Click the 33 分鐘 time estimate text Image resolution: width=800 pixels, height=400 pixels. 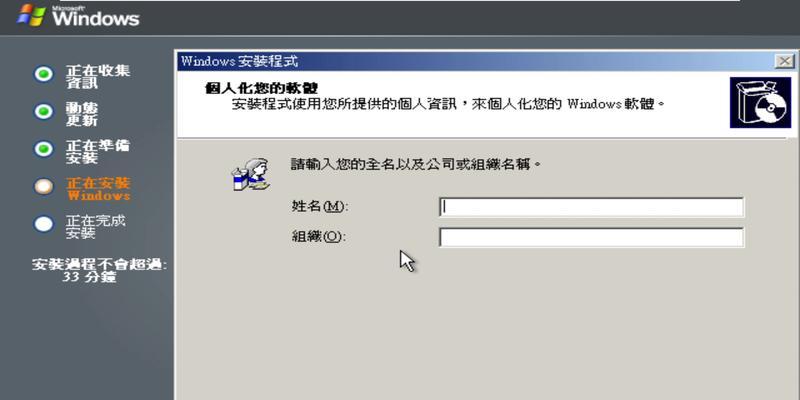89,278
